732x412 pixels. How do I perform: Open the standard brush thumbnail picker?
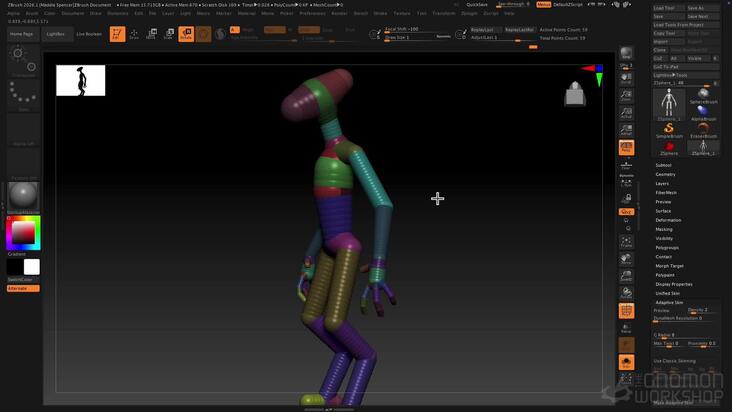[23, 62]
